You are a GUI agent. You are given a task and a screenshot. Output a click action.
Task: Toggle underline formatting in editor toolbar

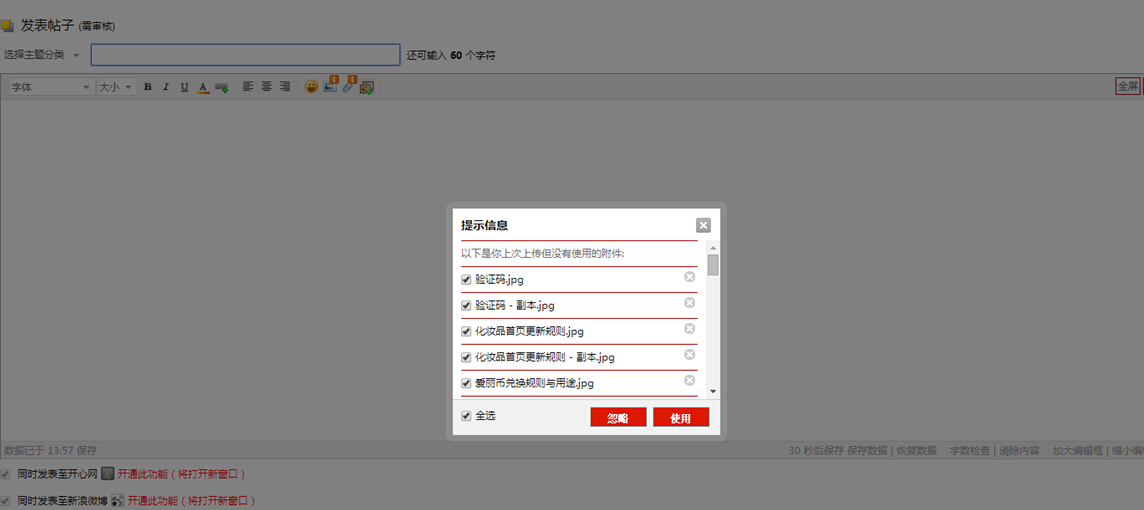click(x=185, y=87)
